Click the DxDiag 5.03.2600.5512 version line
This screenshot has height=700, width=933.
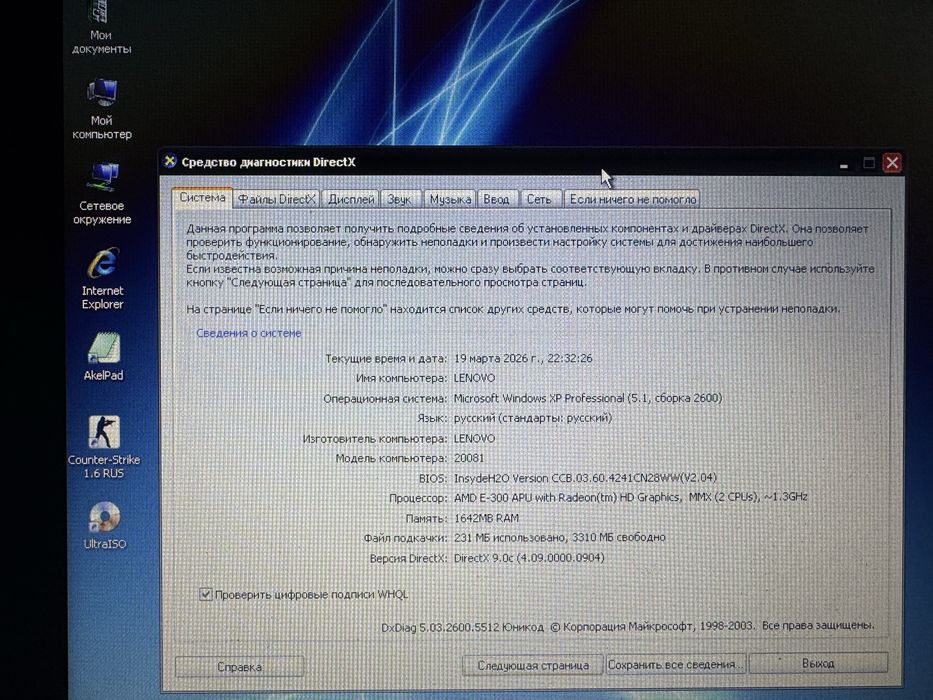pos(628,626)
